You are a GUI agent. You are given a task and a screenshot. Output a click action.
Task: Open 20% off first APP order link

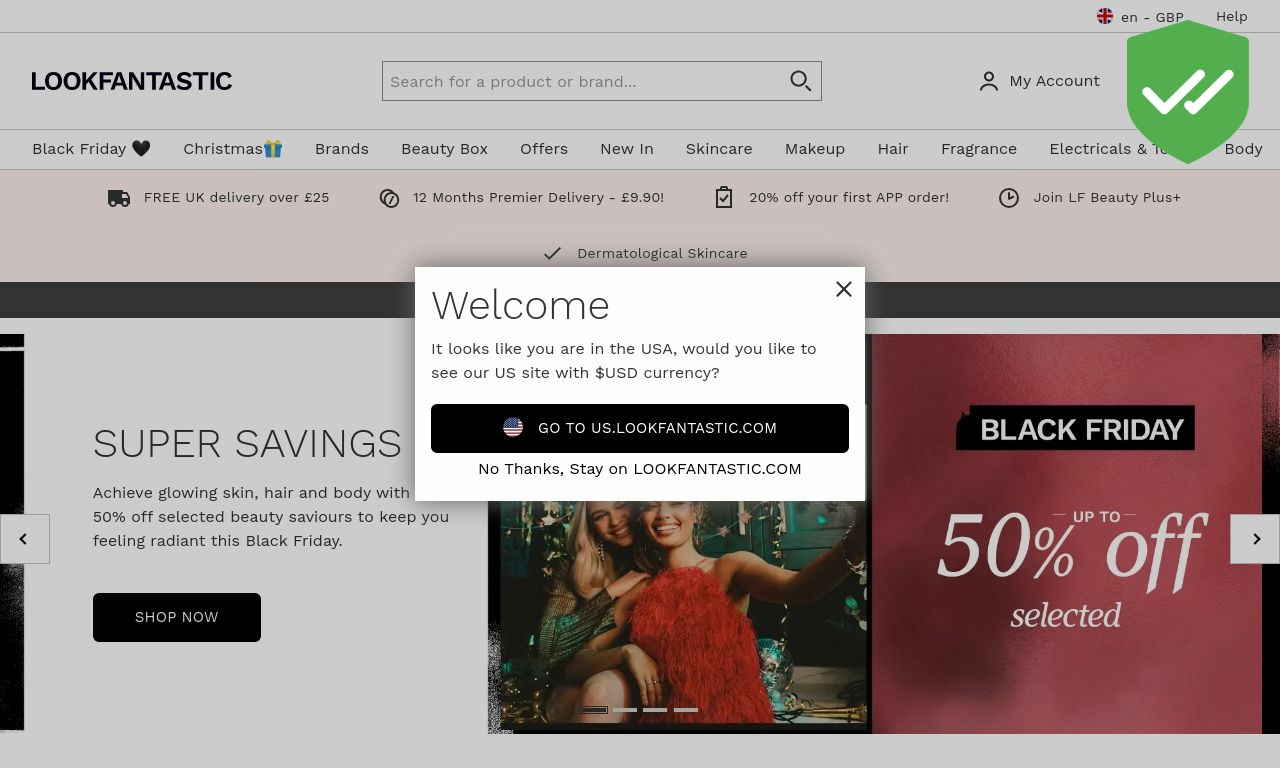click(849, 198)
